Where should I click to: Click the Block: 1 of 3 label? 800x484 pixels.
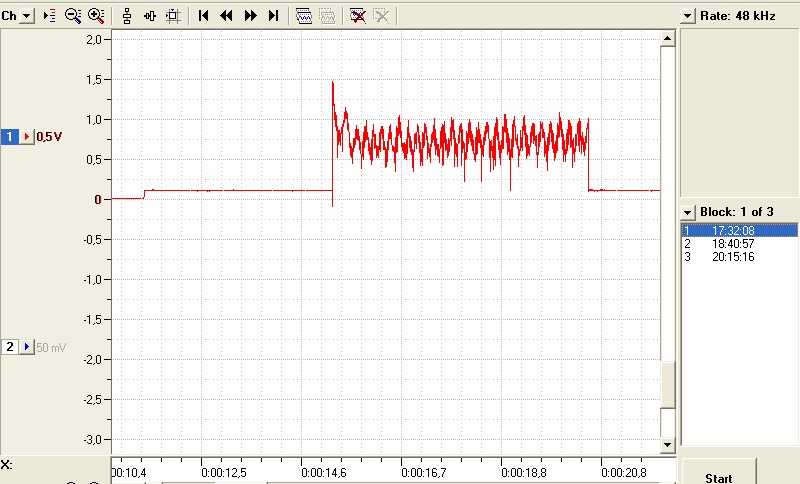(737, 212)
